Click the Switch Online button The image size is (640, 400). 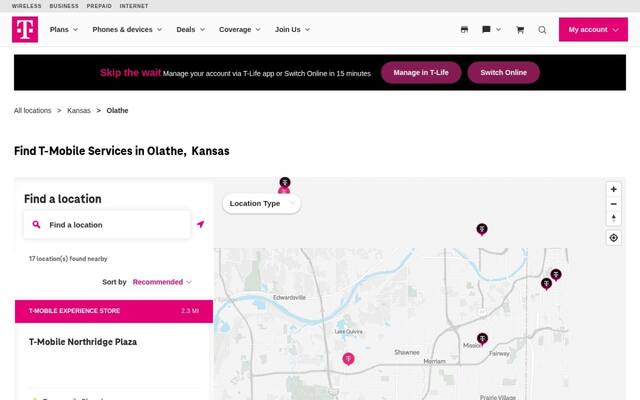pos(504,73)
